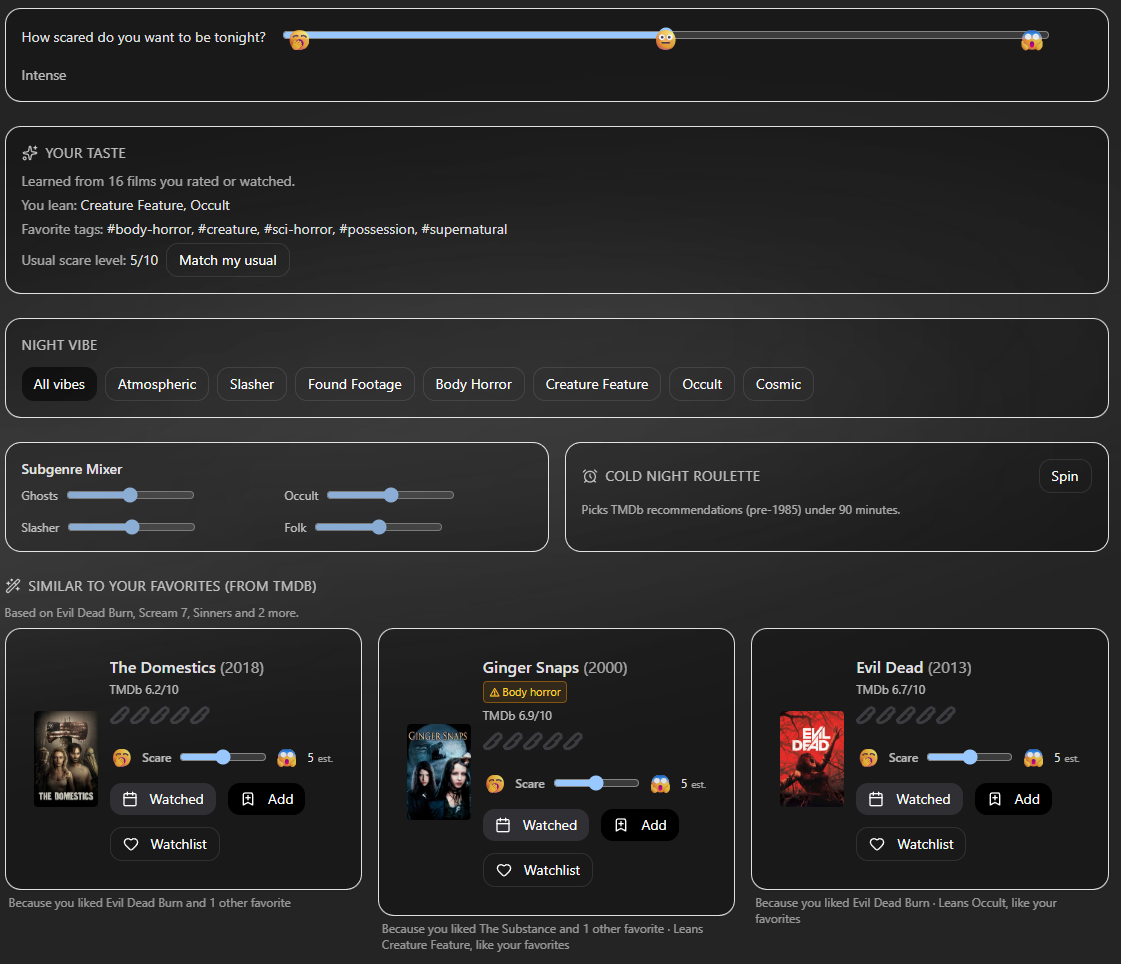Click the screaming emoji on Ginger Snaps card

[661, 785]
